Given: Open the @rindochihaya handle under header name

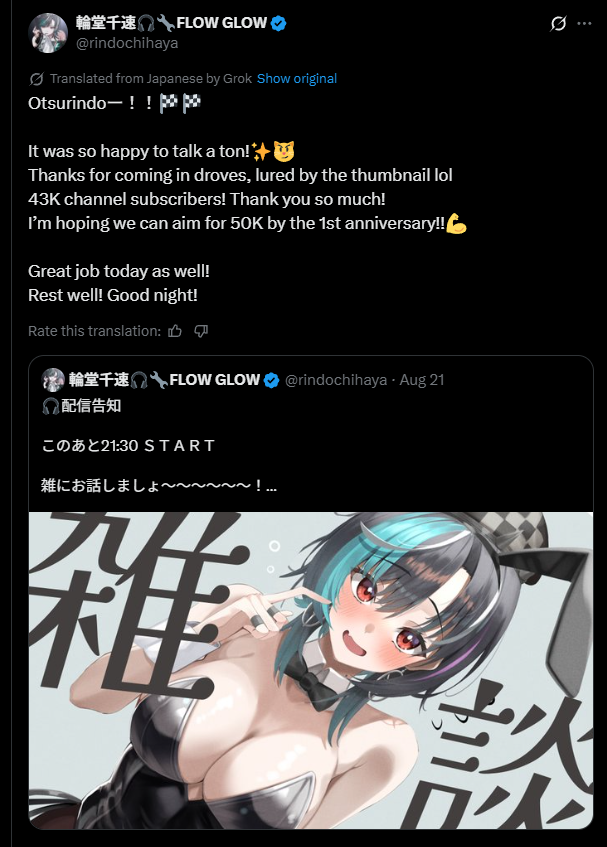Looking at the screenshot, I should point(127,43).
